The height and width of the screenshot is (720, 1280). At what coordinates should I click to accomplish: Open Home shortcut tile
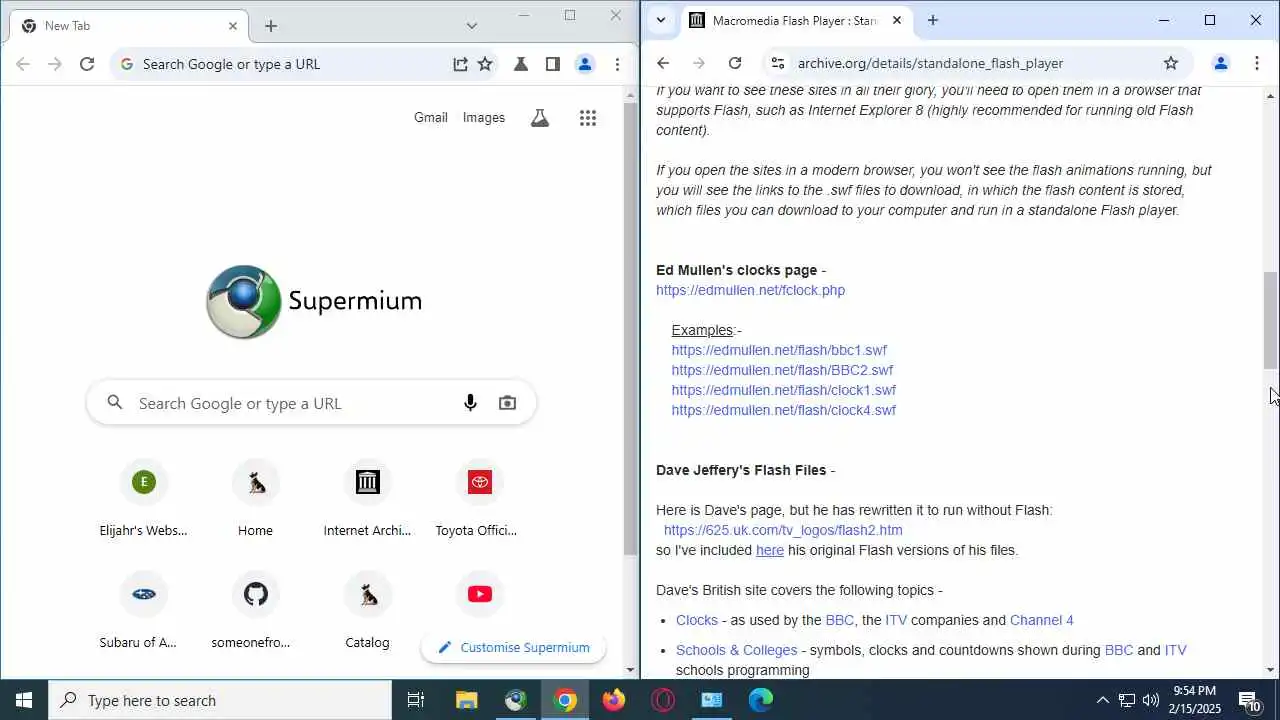pyautogui.click(x=255, y=498)
